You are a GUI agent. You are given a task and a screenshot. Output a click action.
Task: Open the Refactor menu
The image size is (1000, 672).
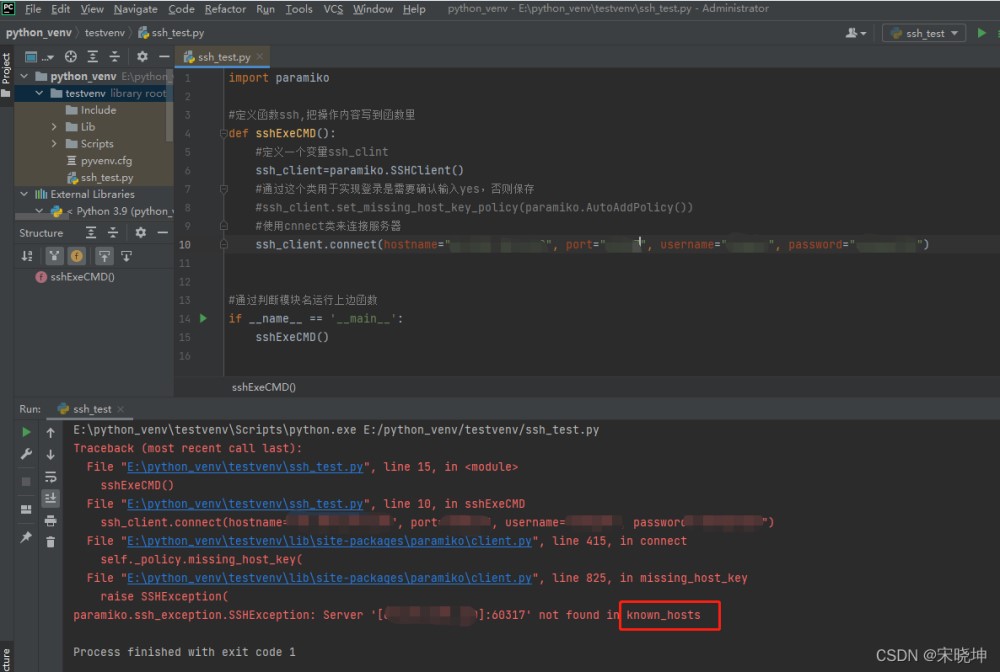pos(225,9)
